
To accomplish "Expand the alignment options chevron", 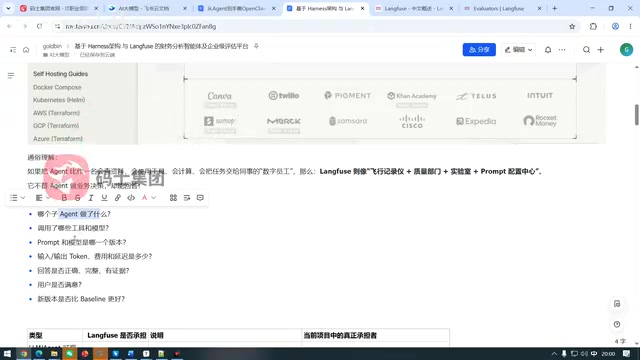I will (48, 198).
